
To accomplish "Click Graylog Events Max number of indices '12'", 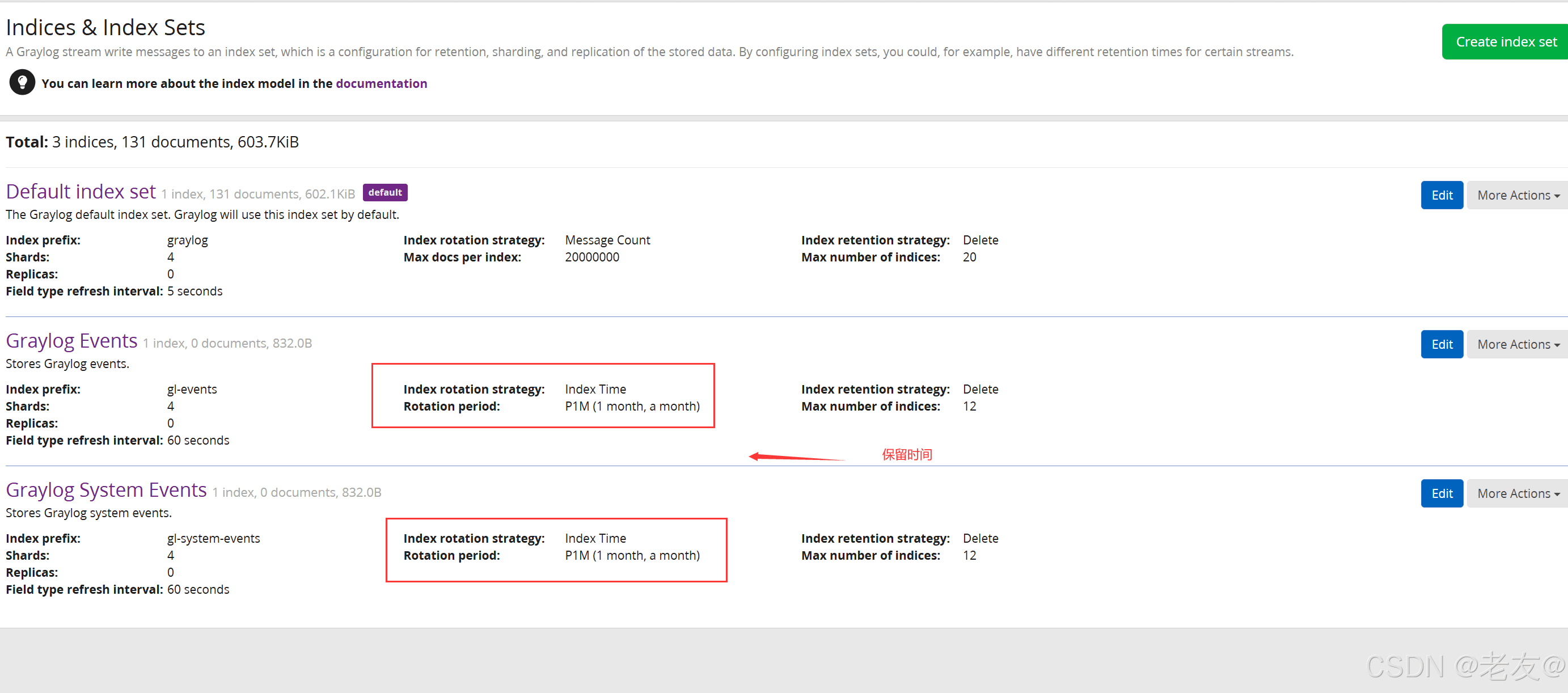I will (969, 406).
